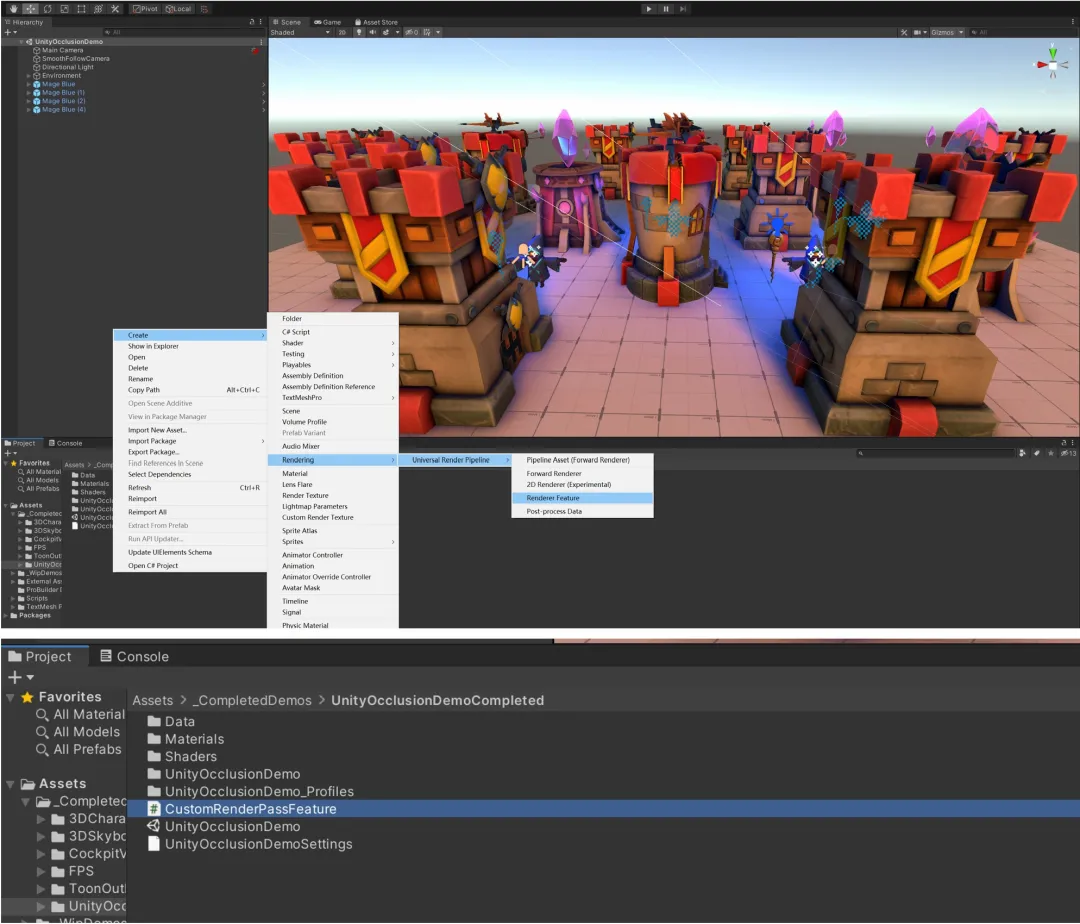Select the Scale tool
The width and height of the screenshot is (1080, 924).
click(x=64, y=9)
